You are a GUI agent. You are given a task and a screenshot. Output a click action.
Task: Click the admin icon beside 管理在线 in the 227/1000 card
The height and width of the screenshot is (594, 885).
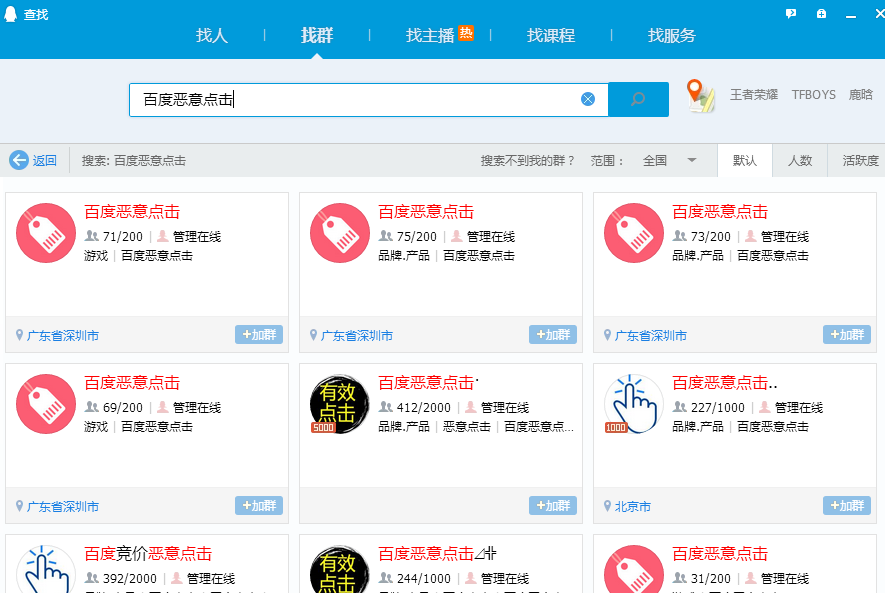[765, 407]
